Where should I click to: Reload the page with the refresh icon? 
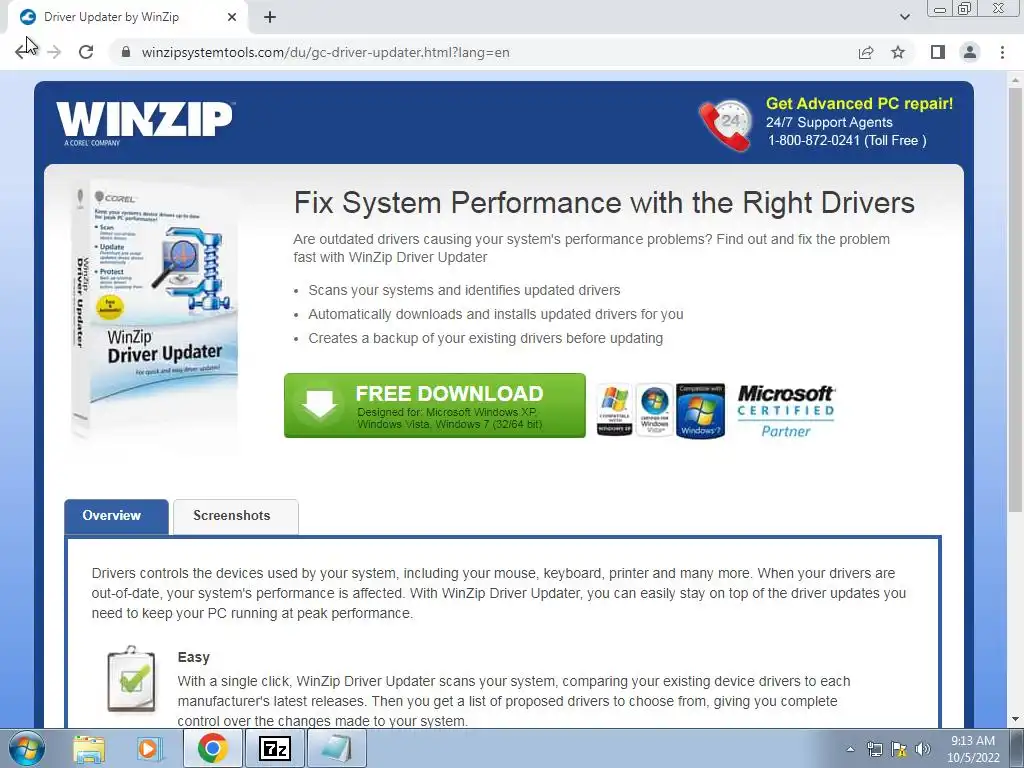[x=86, y=52]
